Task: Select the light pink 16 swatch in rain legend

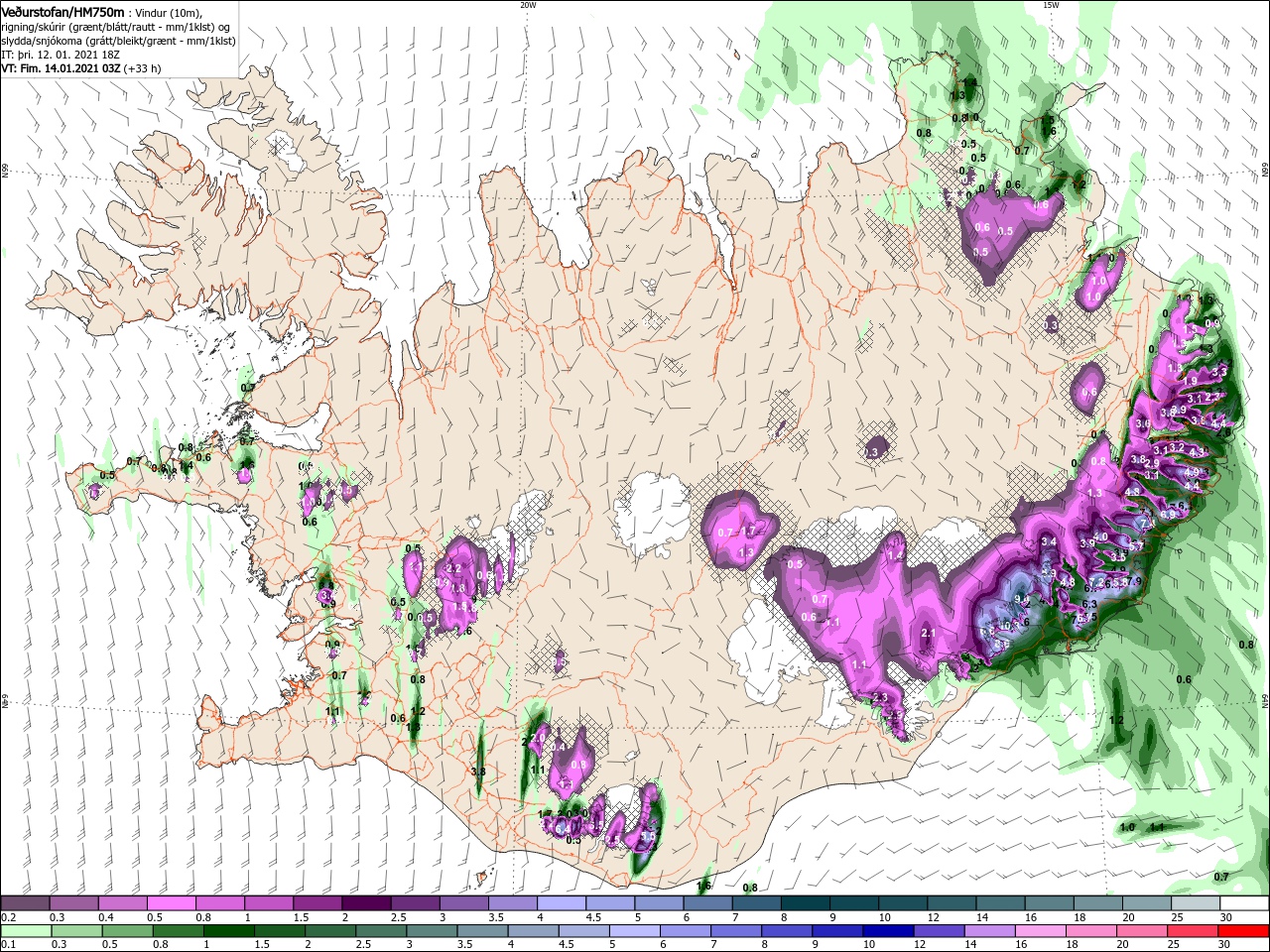Action: pos(1042,930)
